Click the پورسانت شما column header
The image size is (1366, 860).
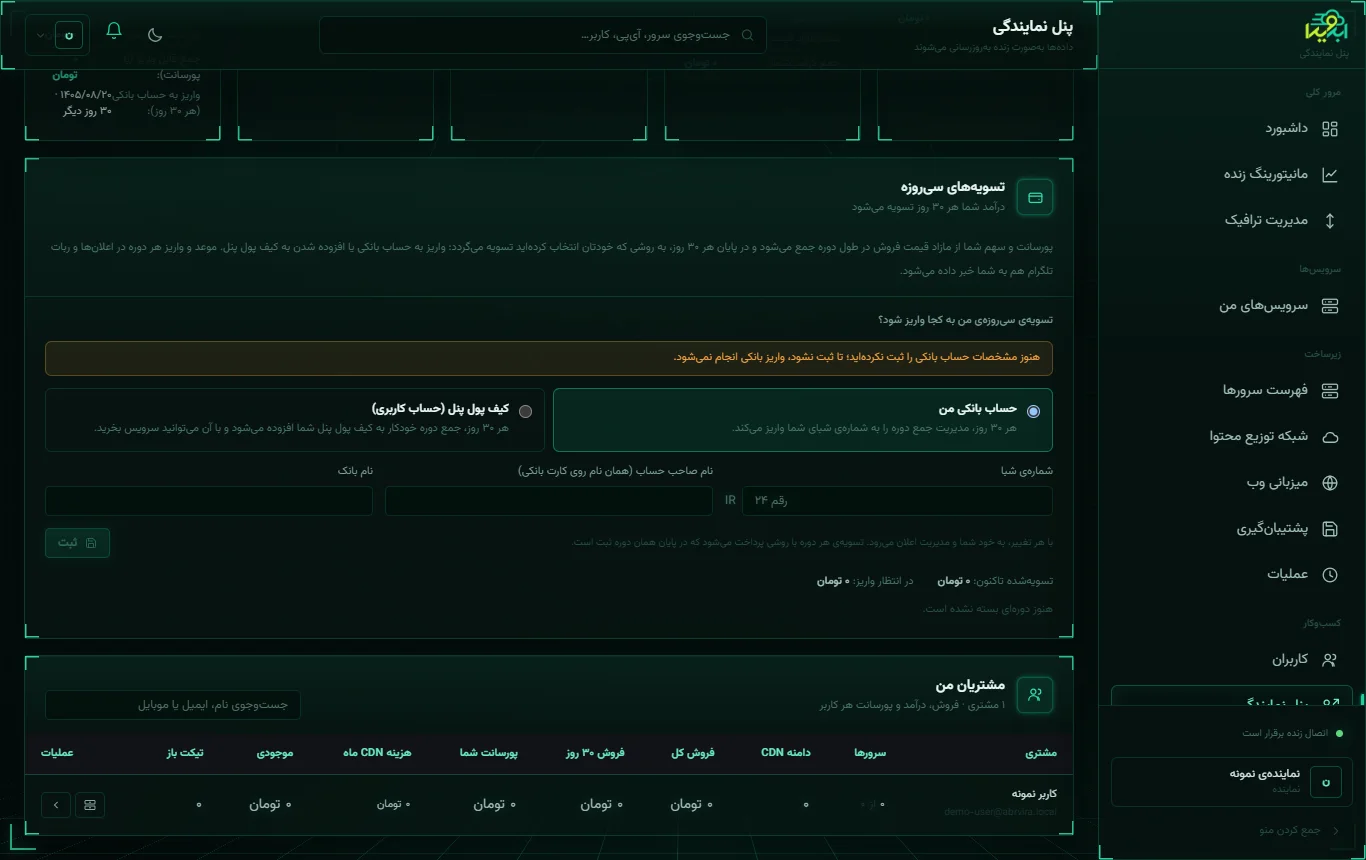489,753
